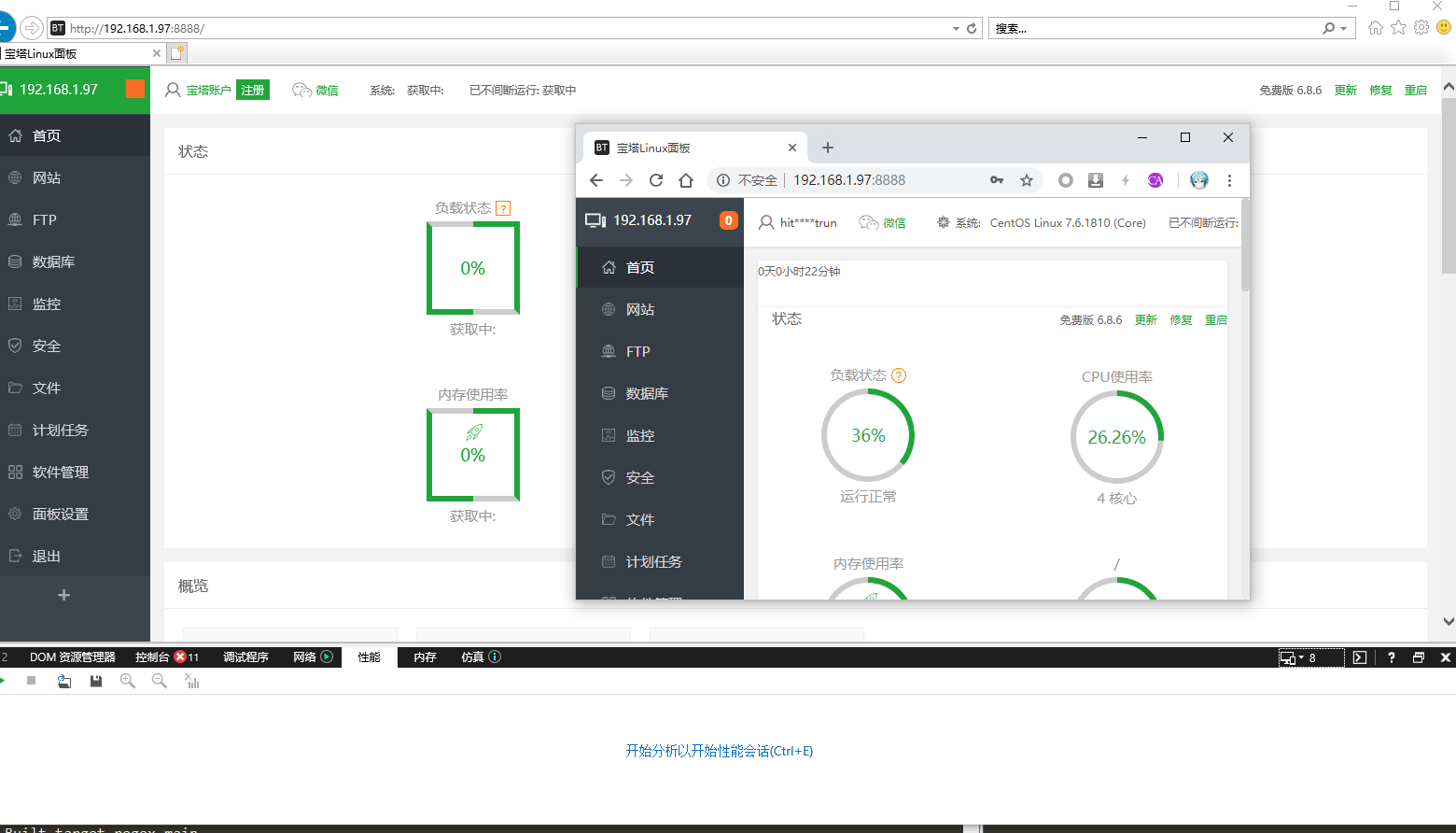Refresh the page in the IE address bar
This screenshot has width=1456, height=833.
972,28
